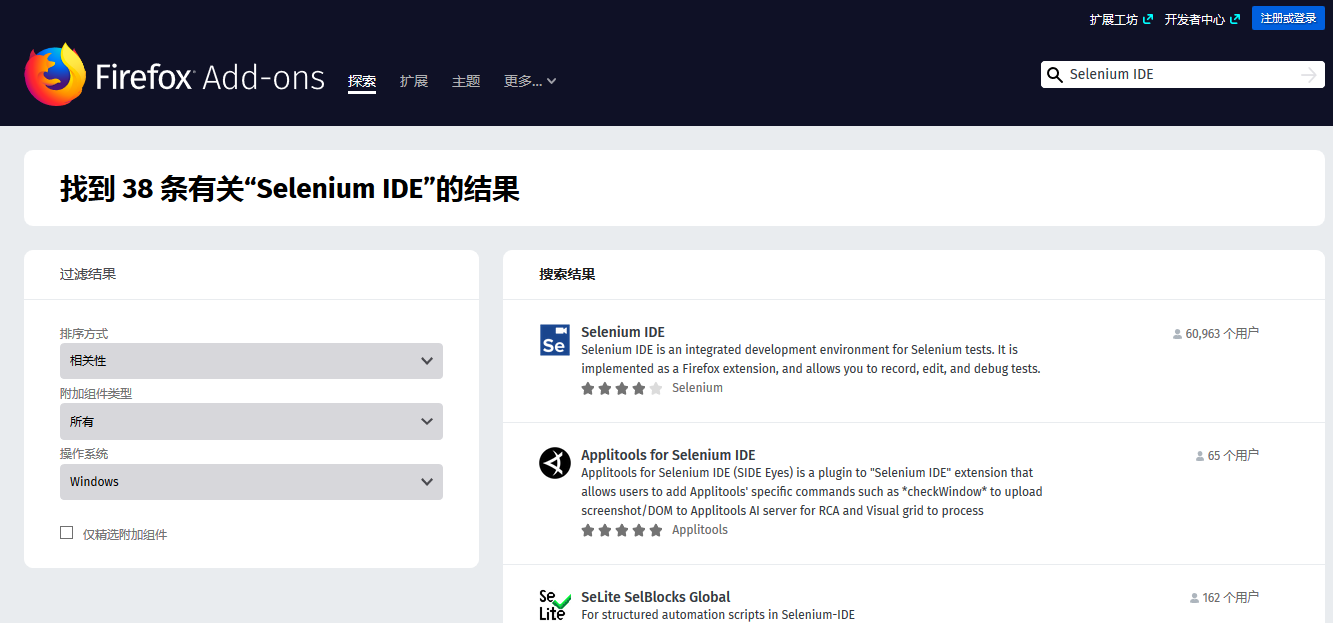This screenshot has height=623, width=1333.
Task: Open the 排序方式 dropdown showing 相关性
Action: click(x=251, y=361)
